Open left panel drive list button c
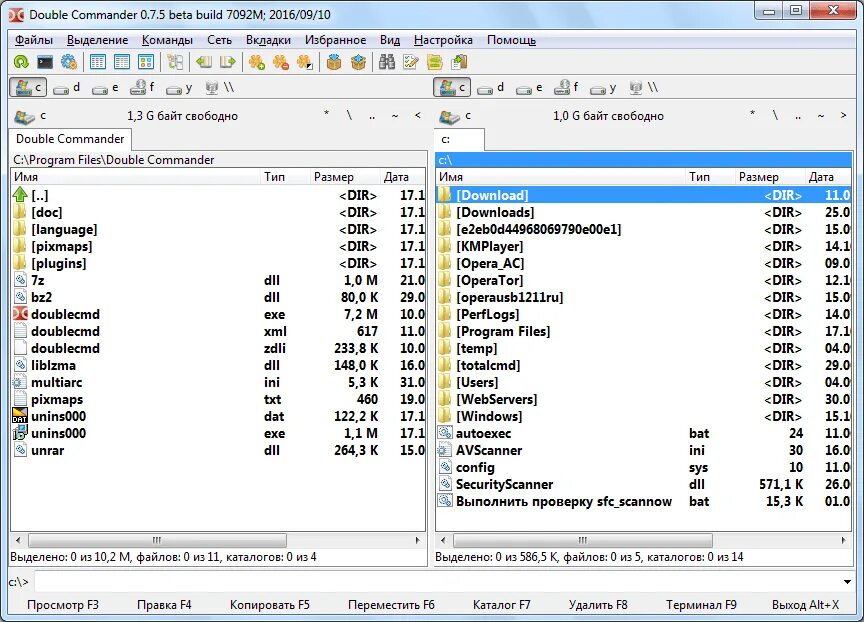864x622 pixels. [x=30, y=116]
